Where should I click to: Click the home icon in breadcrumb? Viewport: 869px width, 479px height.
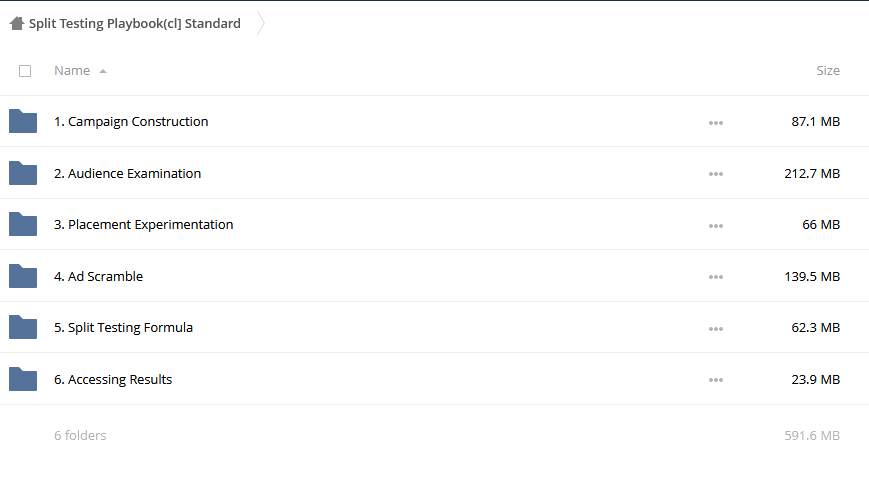[17, 23]
